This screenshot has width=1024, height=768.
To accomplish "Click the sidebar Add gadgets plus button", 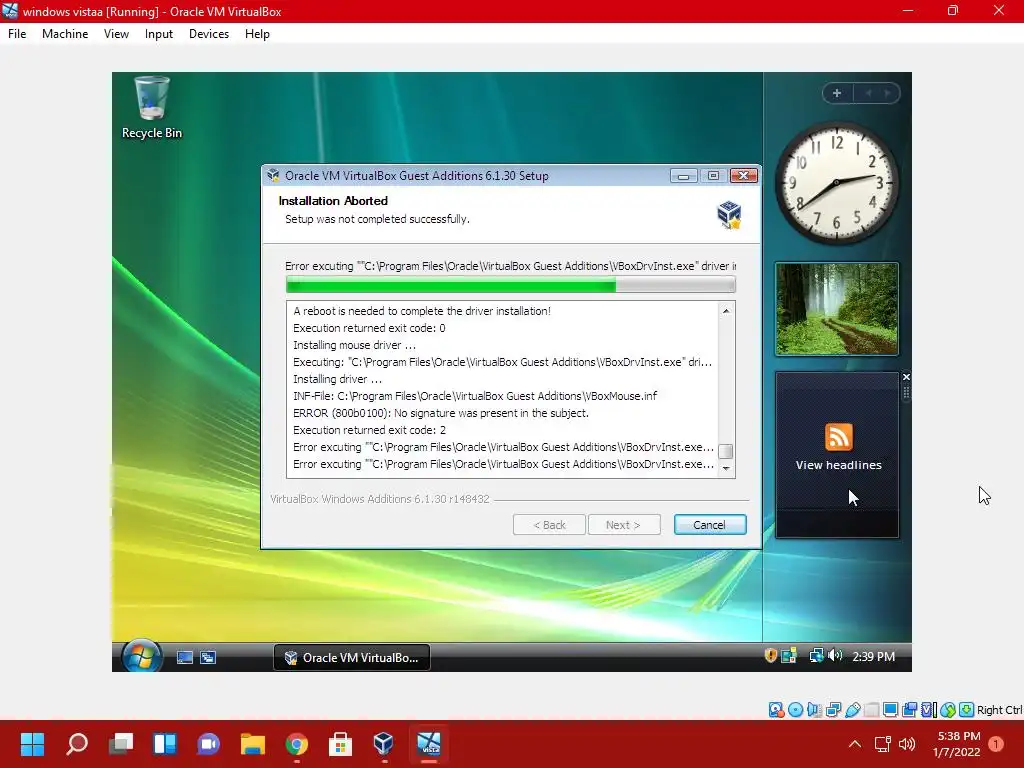I will (837, 93).
